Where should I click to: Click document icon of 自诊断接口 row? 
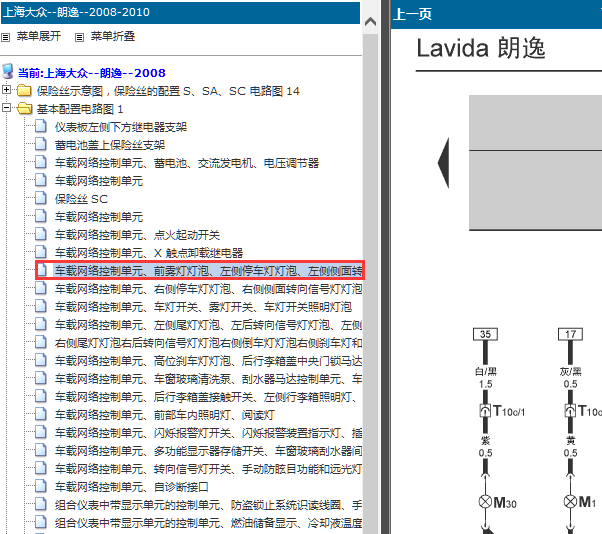[x=41, y=486]
